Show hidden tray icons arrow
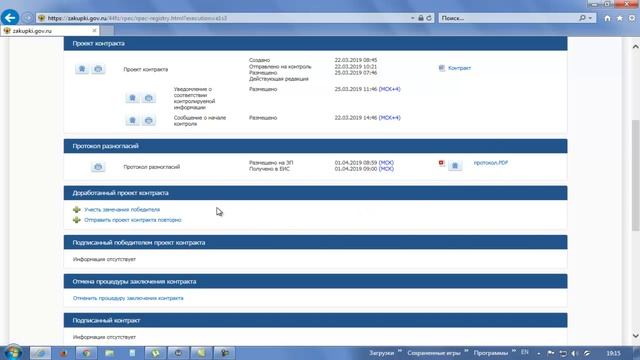 click(x=539, y=353)
